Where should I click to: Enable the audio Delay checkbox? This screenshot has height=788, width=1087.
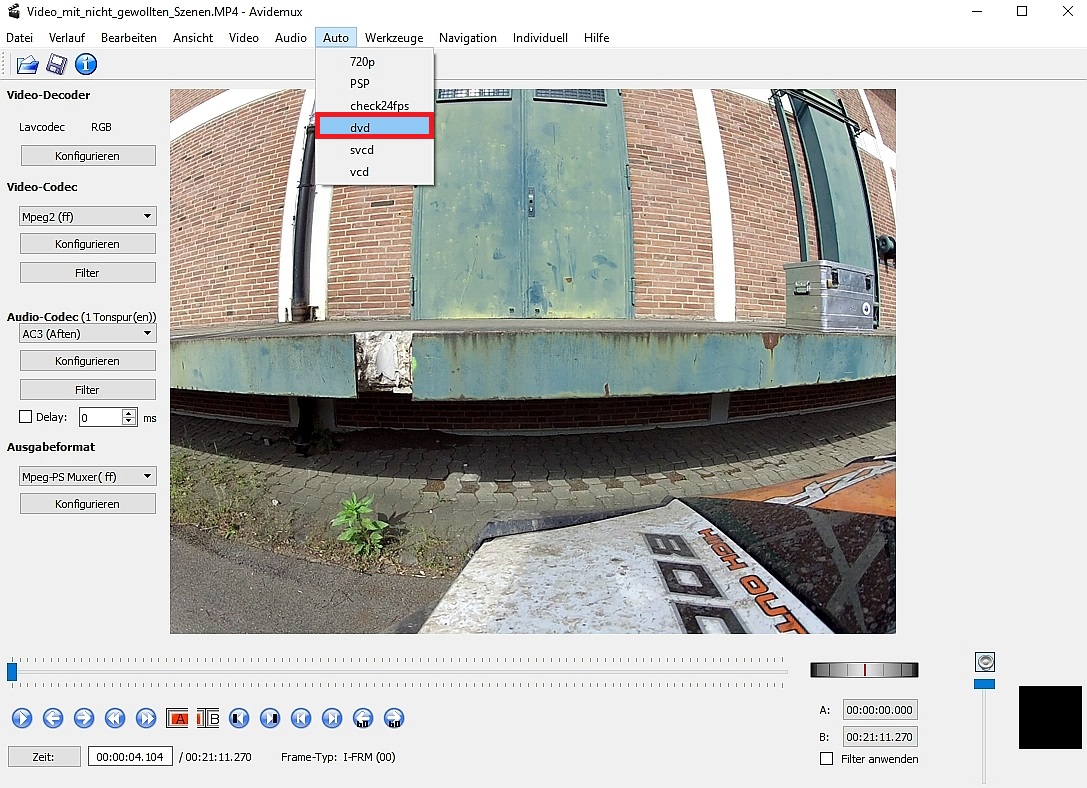26,417
